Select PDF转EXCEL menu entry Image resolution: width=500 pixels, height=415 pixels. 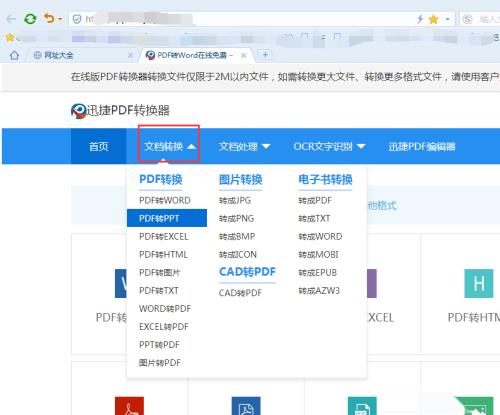[164, 236]
